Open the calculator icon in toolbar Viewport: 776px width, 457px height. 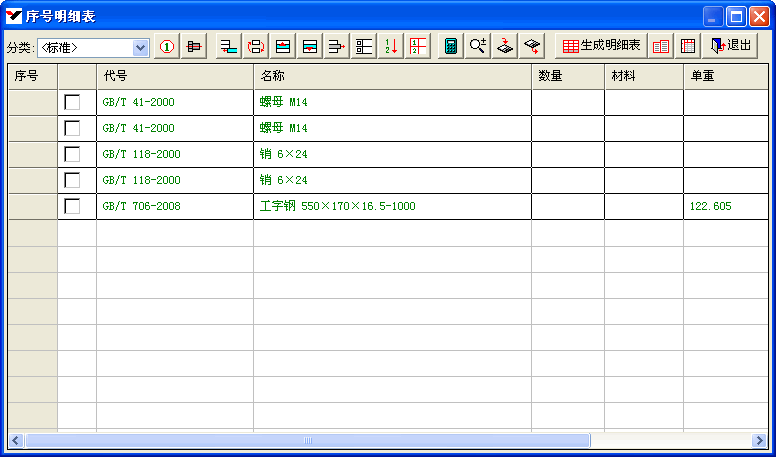point(451,46)
